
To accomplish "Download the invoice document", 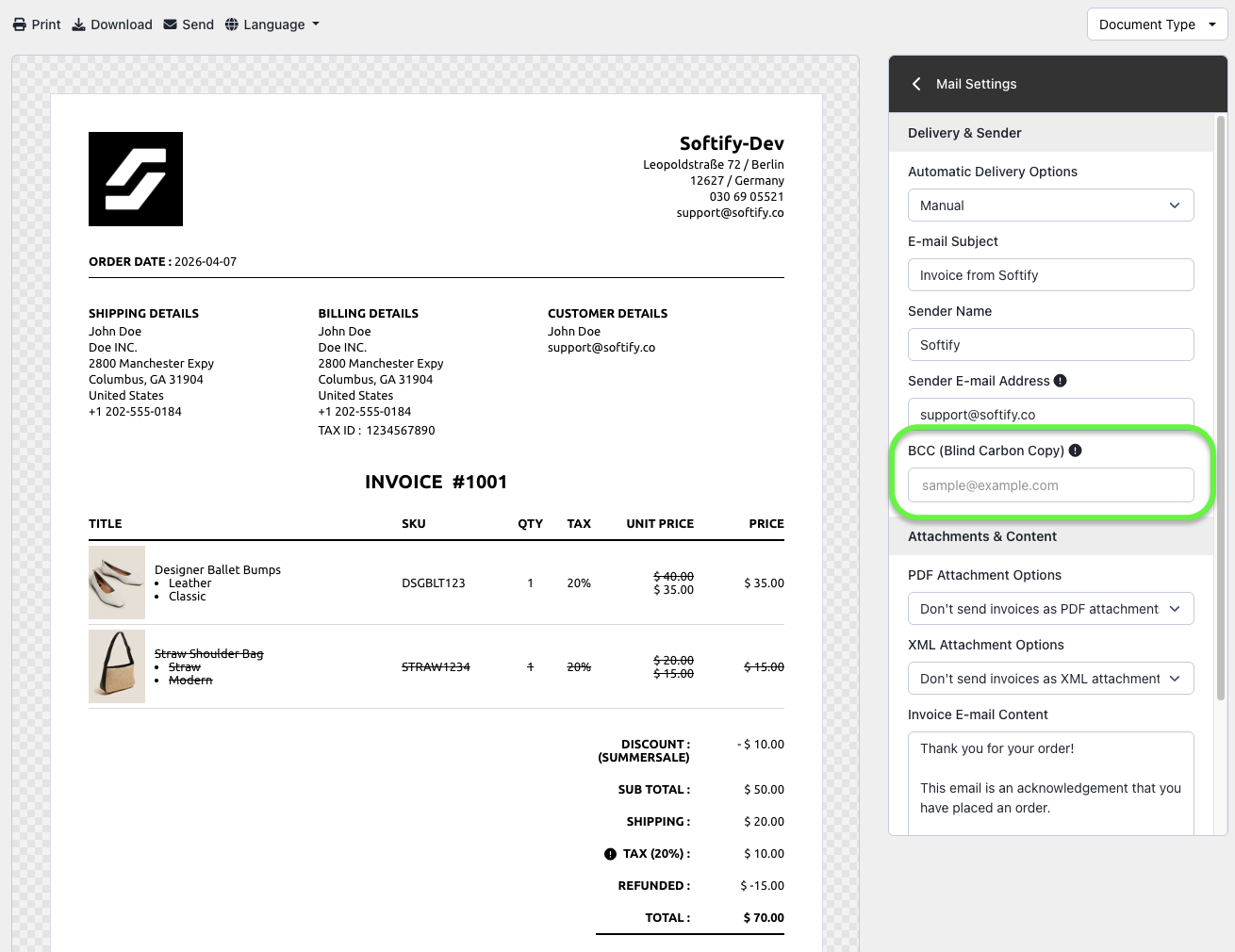I will click(112, 25).
